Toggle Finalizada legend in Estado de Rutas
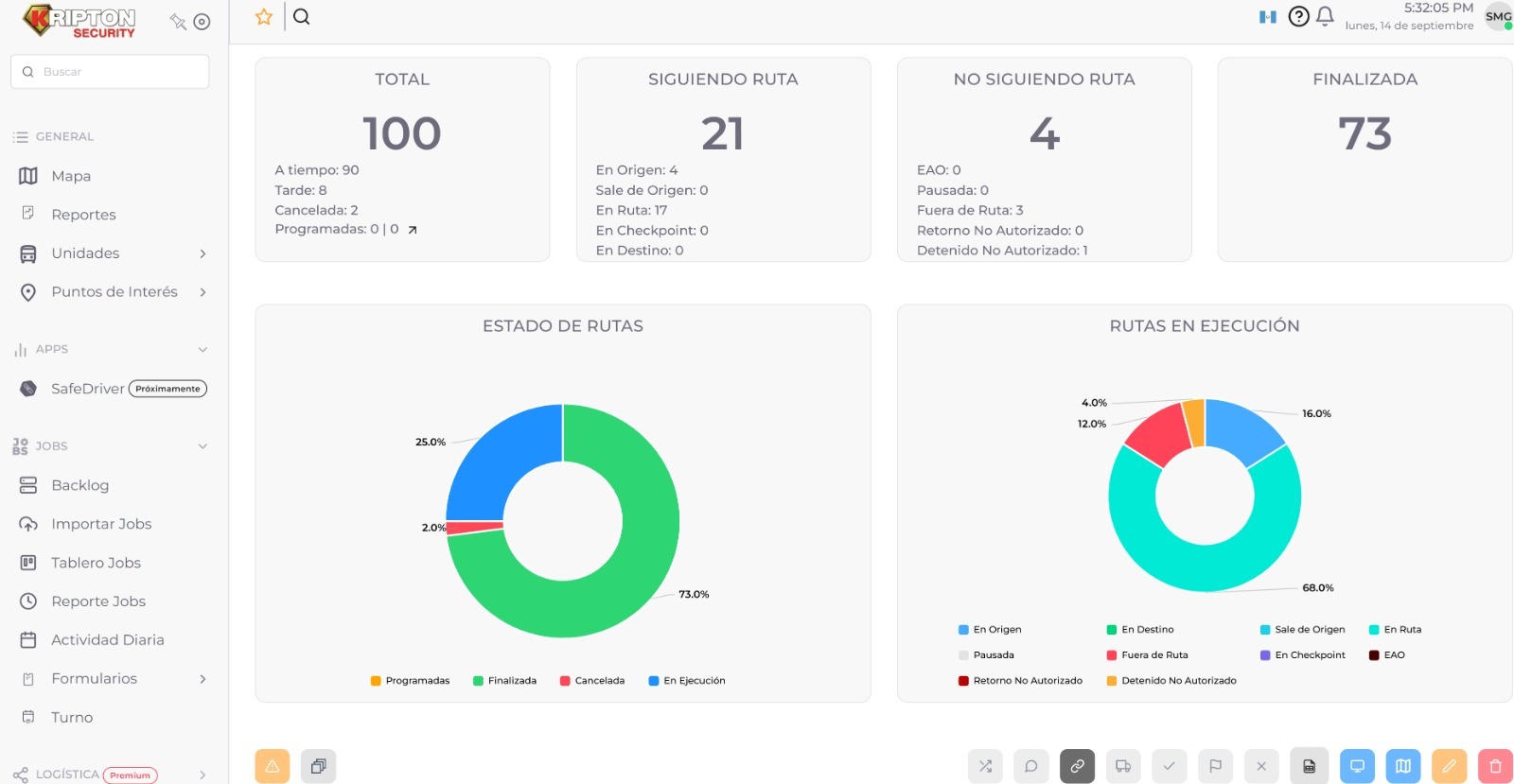 coord(504,681)
